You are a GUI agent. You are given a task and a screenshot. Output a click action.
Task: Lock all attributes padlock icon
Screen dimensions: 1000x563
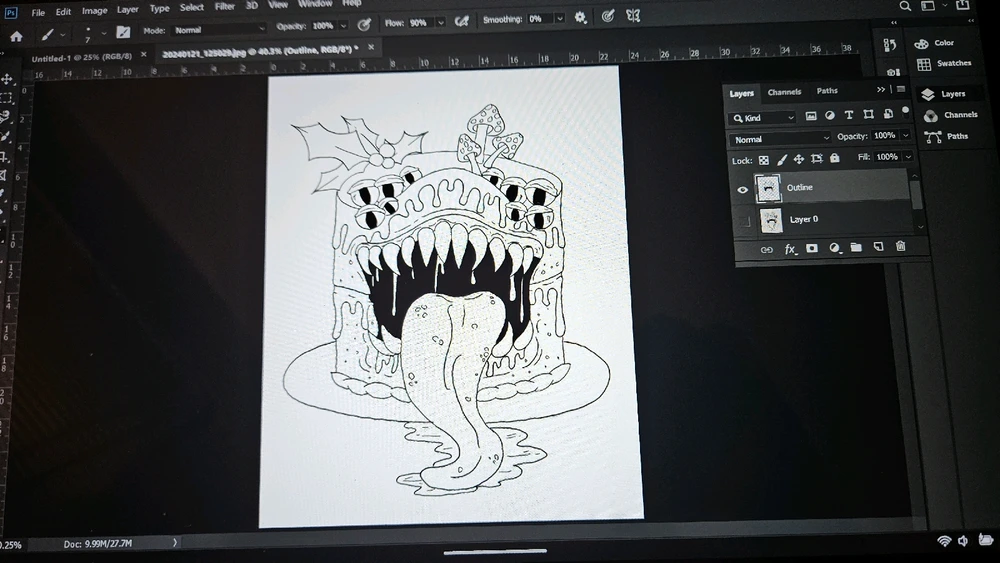pyautogui.click(x=835, y=157)
